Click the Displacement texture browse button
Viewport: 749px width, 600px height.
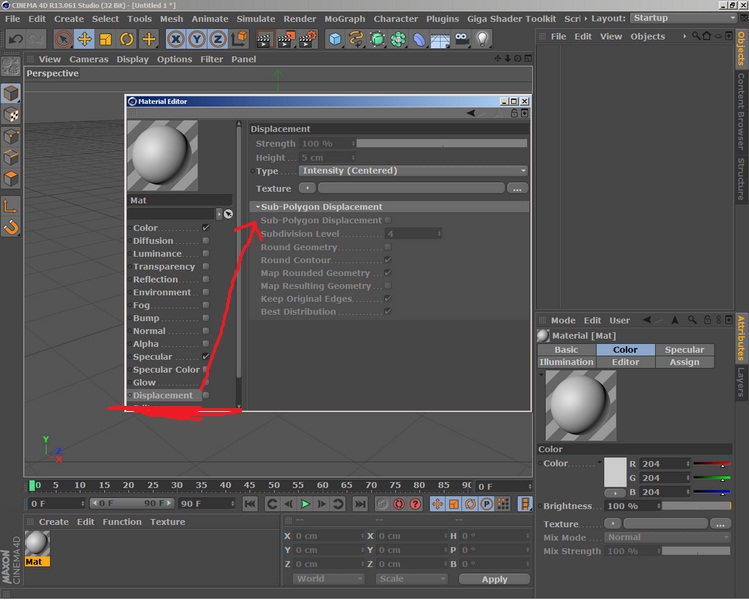click(517, 188)
